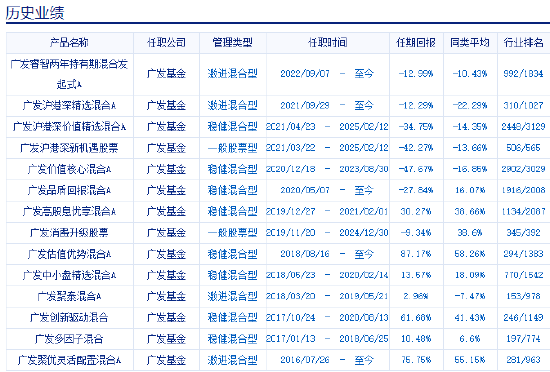Click 激进混合型 in the 广发聚泰混合A row
550x372 pixels.
click(233, 296)
